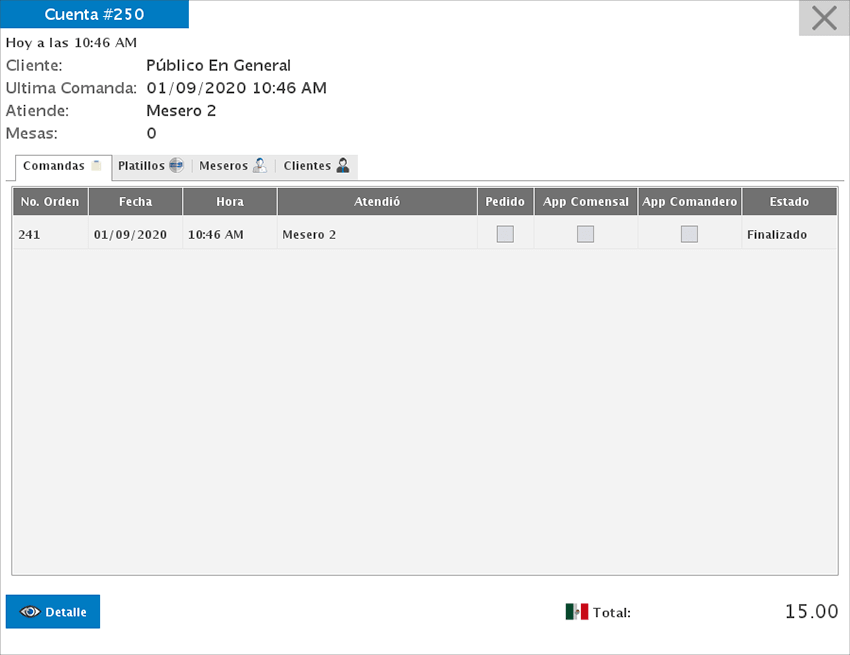Toggle the Pedido checkbox for order 241

[505, 234]
